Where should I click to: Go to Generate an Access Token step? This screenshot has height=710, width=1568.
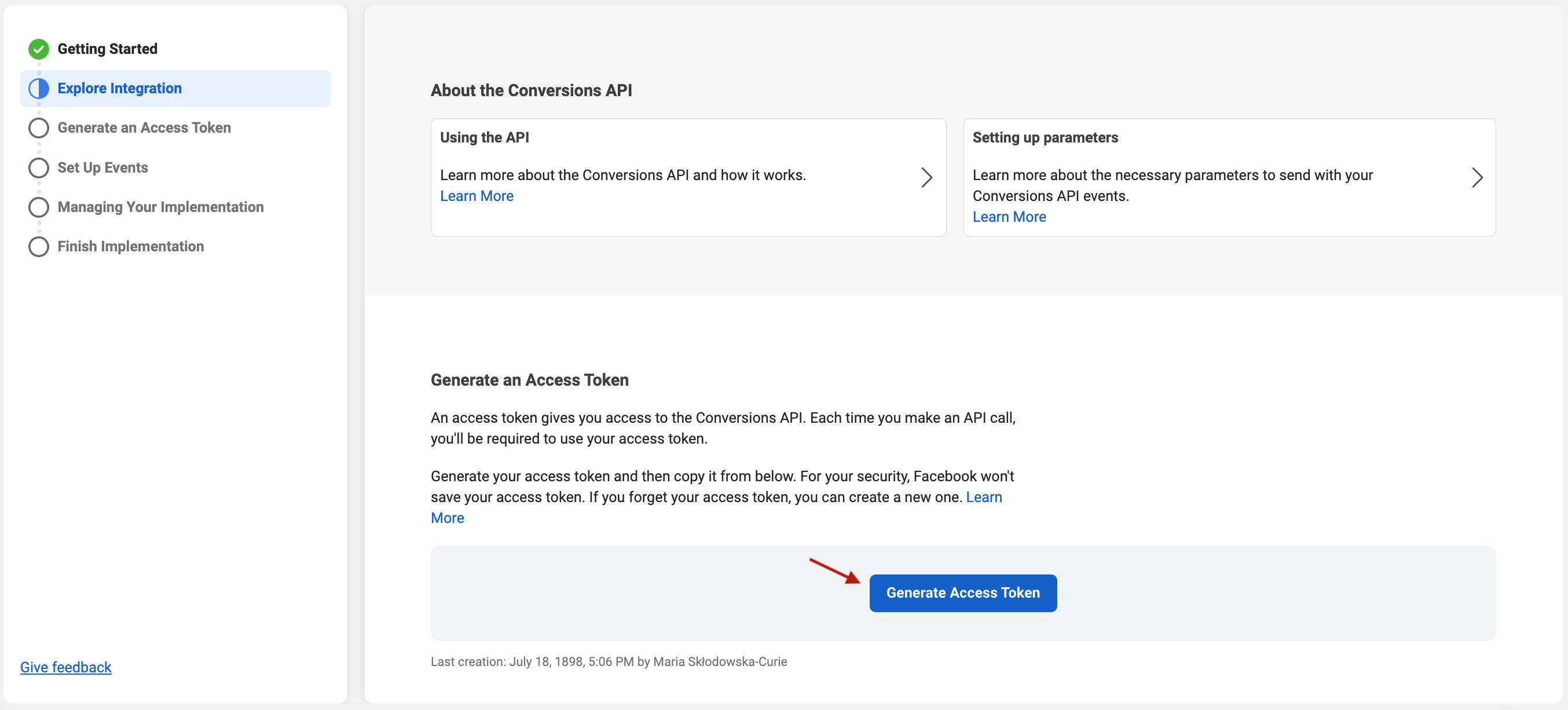tap(144, 128)
